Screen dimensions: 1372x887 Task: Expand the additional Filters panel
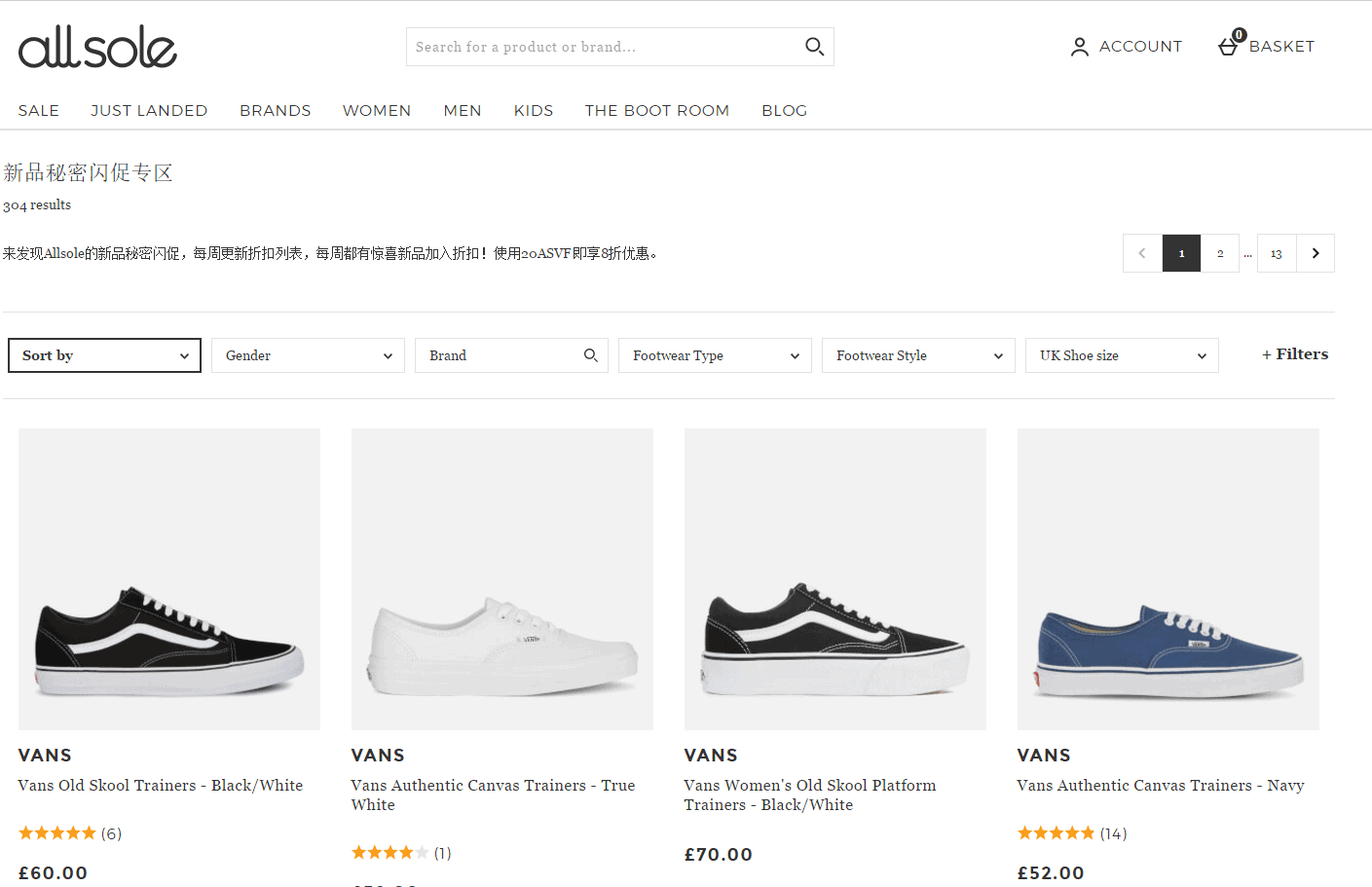coord(1295,354)
